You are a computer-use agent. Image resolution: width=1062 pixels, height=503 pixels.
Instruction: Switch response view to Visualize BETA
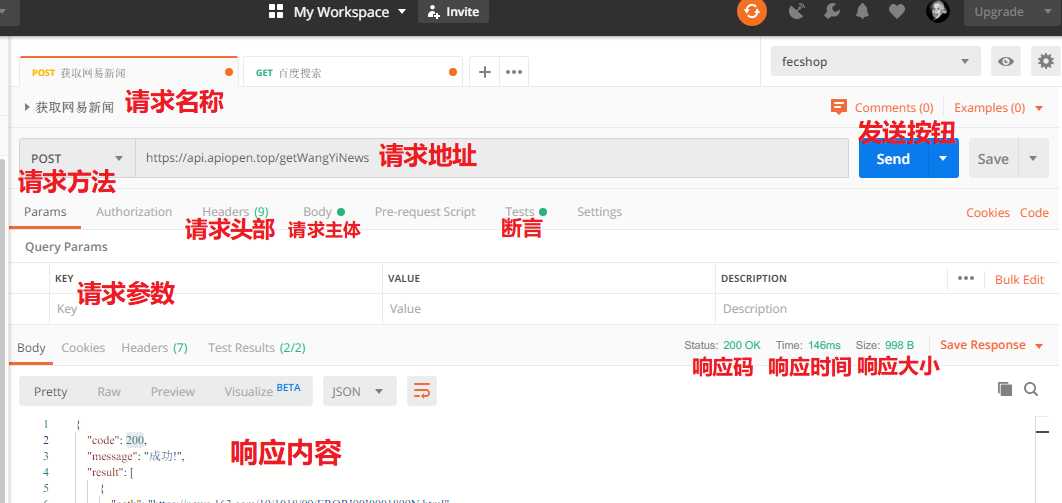[x=262, y=391]
